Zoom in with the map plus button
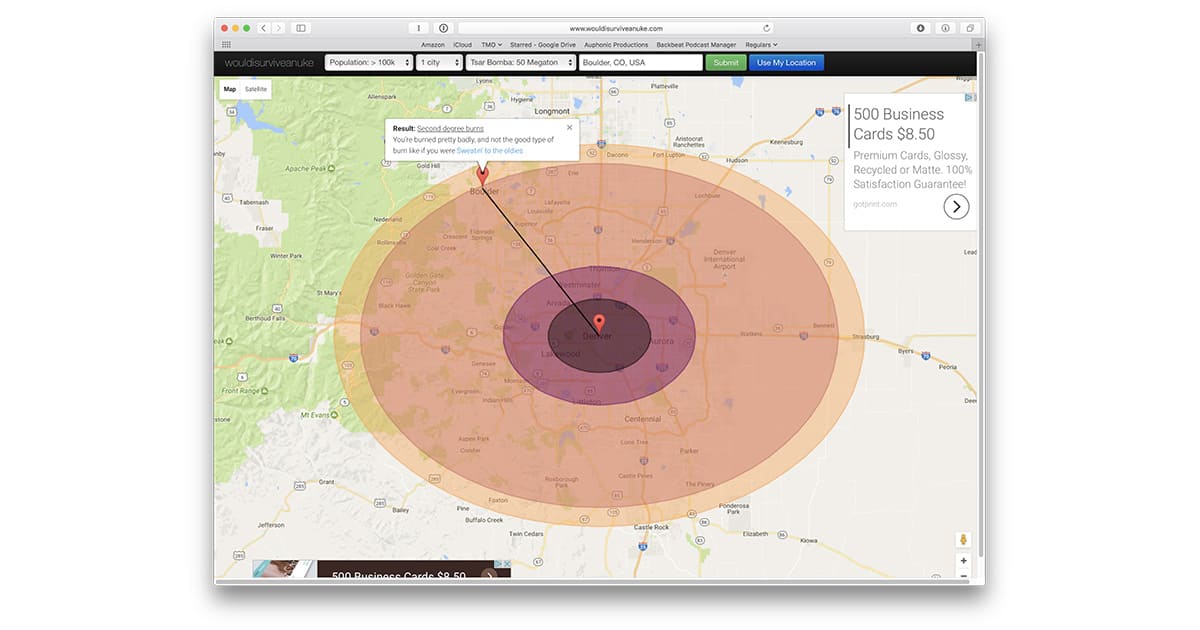Screen dimensions: 1200x630 click(963, 561)
